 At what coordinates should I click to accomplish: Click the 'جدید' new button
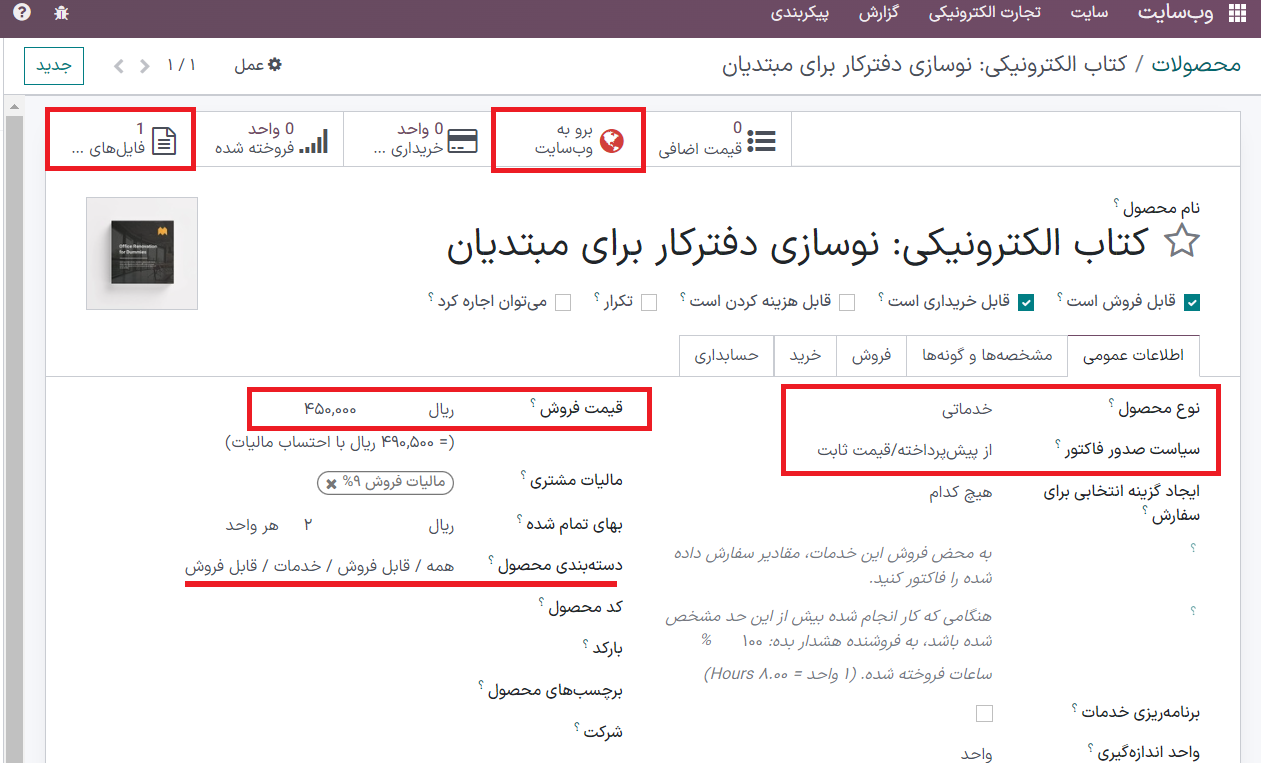click(x=54, y=66)
